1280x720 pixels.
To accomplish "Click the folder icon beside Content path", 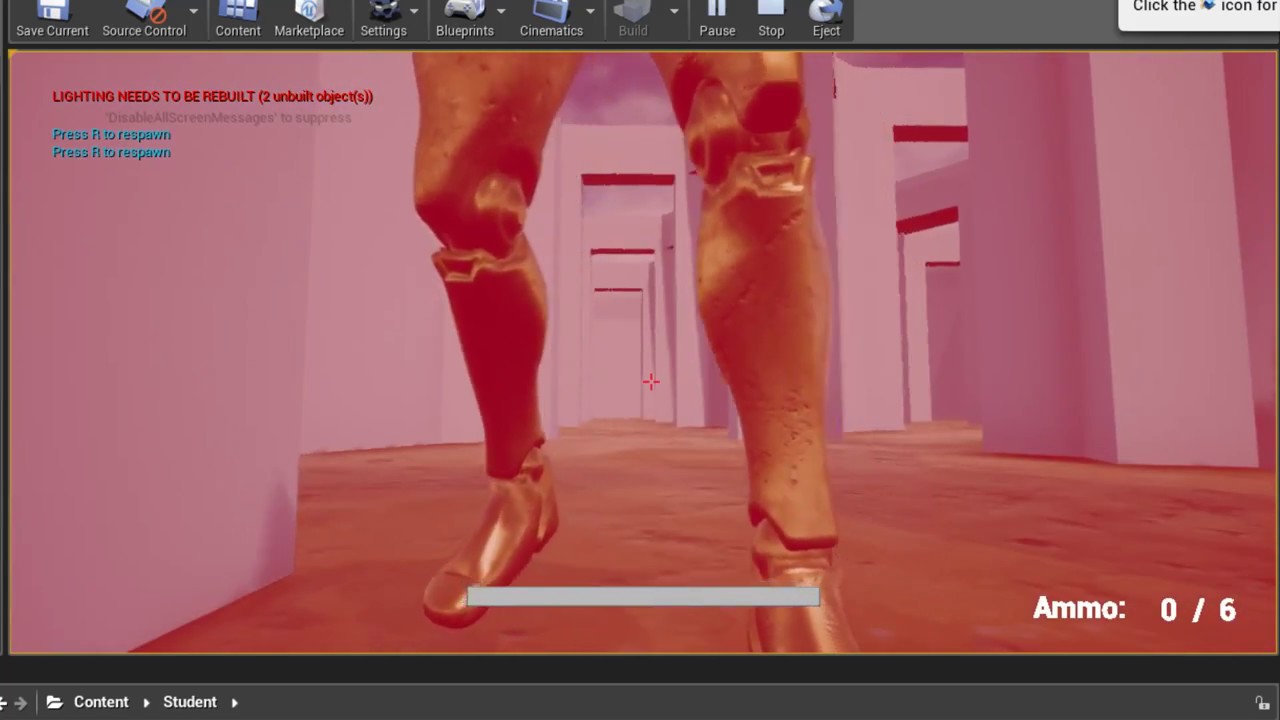I will (55, 702).
